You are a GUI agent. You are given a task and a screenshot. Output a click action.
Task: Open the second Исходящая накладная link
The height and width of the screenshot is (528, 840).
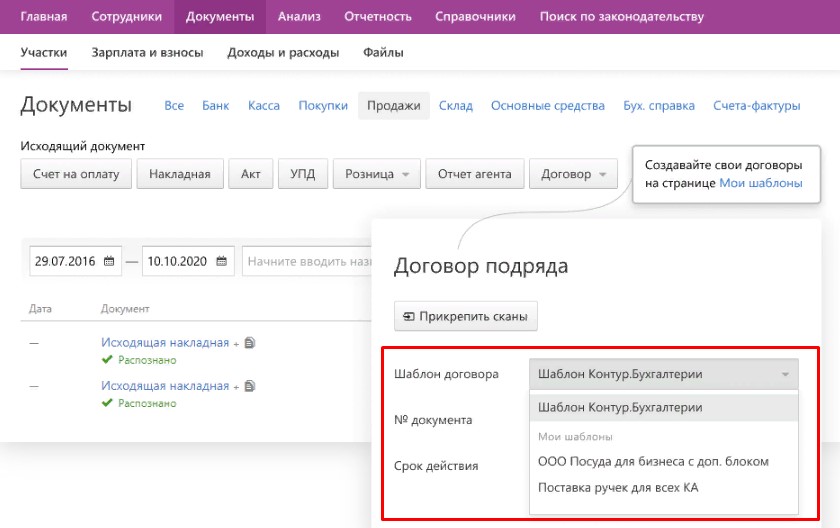pyautogui.click(x=165, y=386)
